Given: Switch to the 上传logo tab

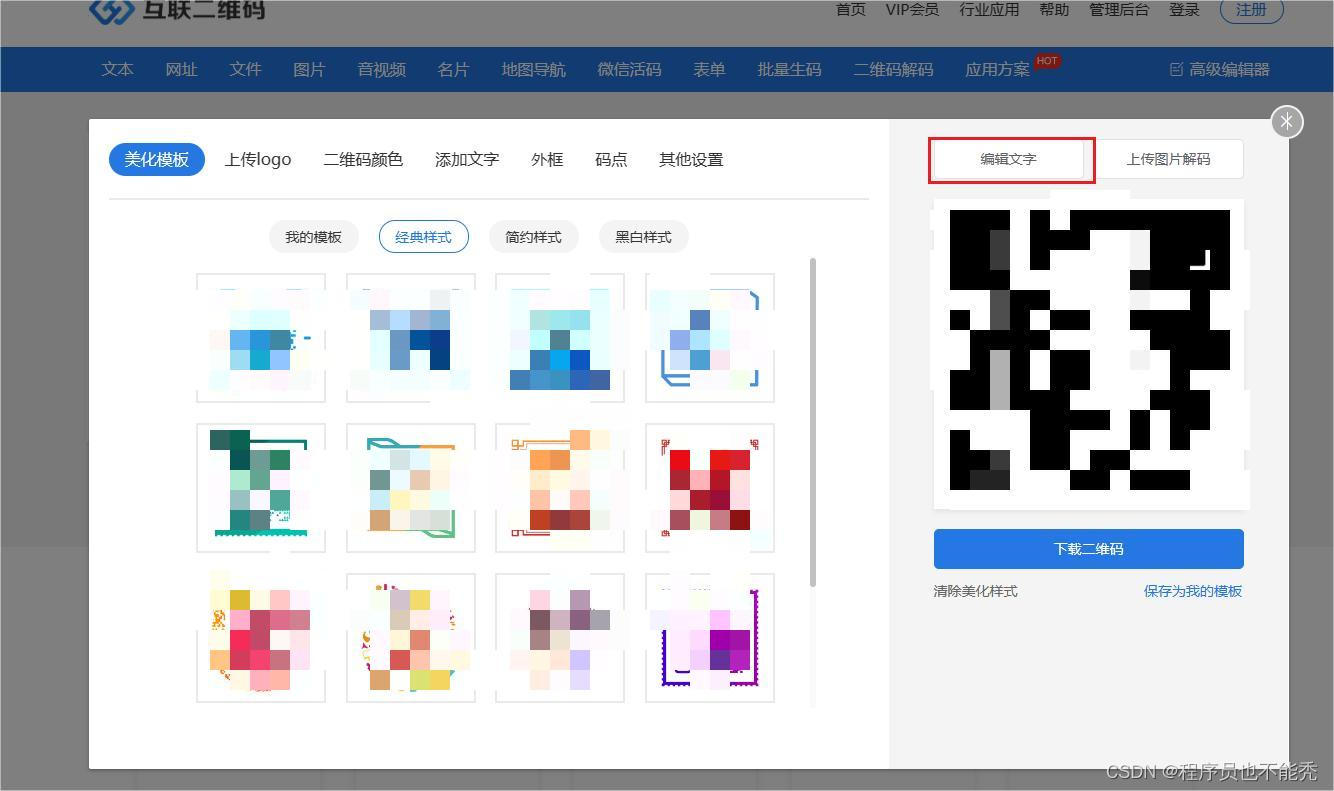Looking at the screenshot, I should [x=257, y=159].
